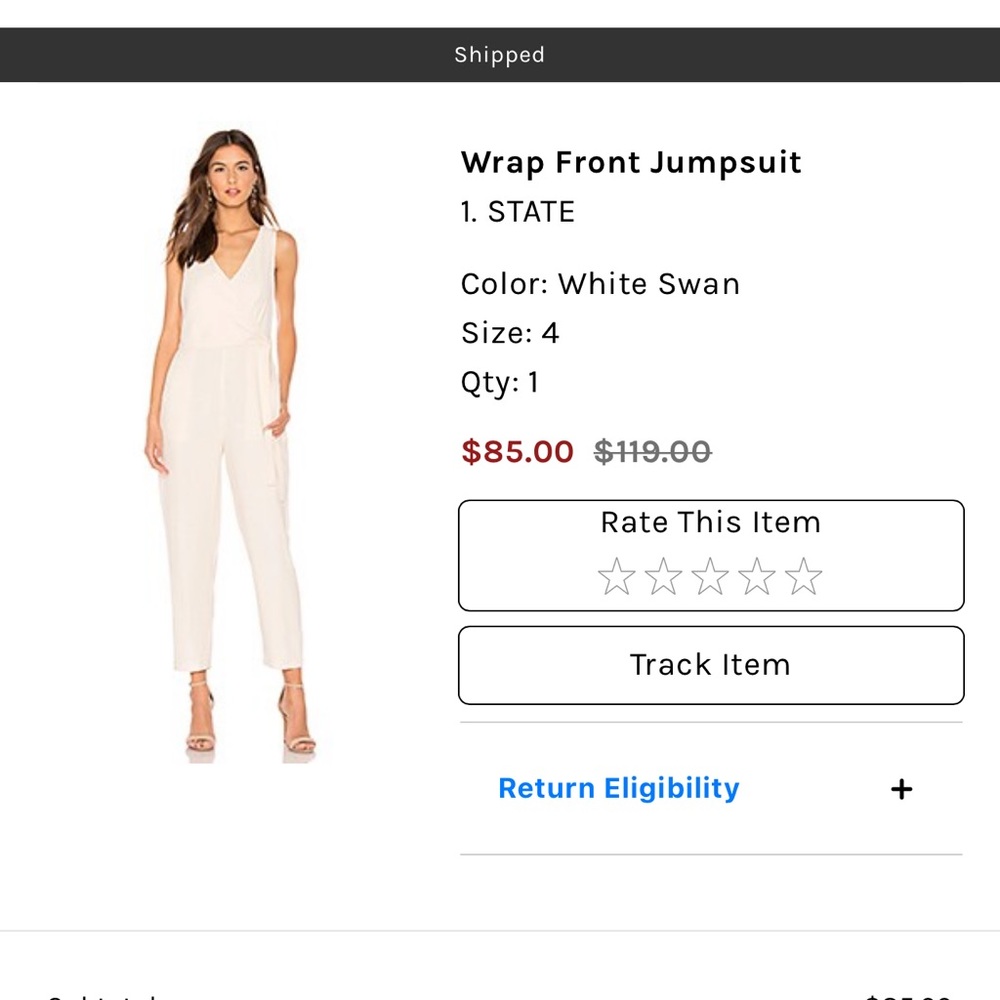
Task: Click the Wrap Front Jumpsuit title
Action: point(630,162)
